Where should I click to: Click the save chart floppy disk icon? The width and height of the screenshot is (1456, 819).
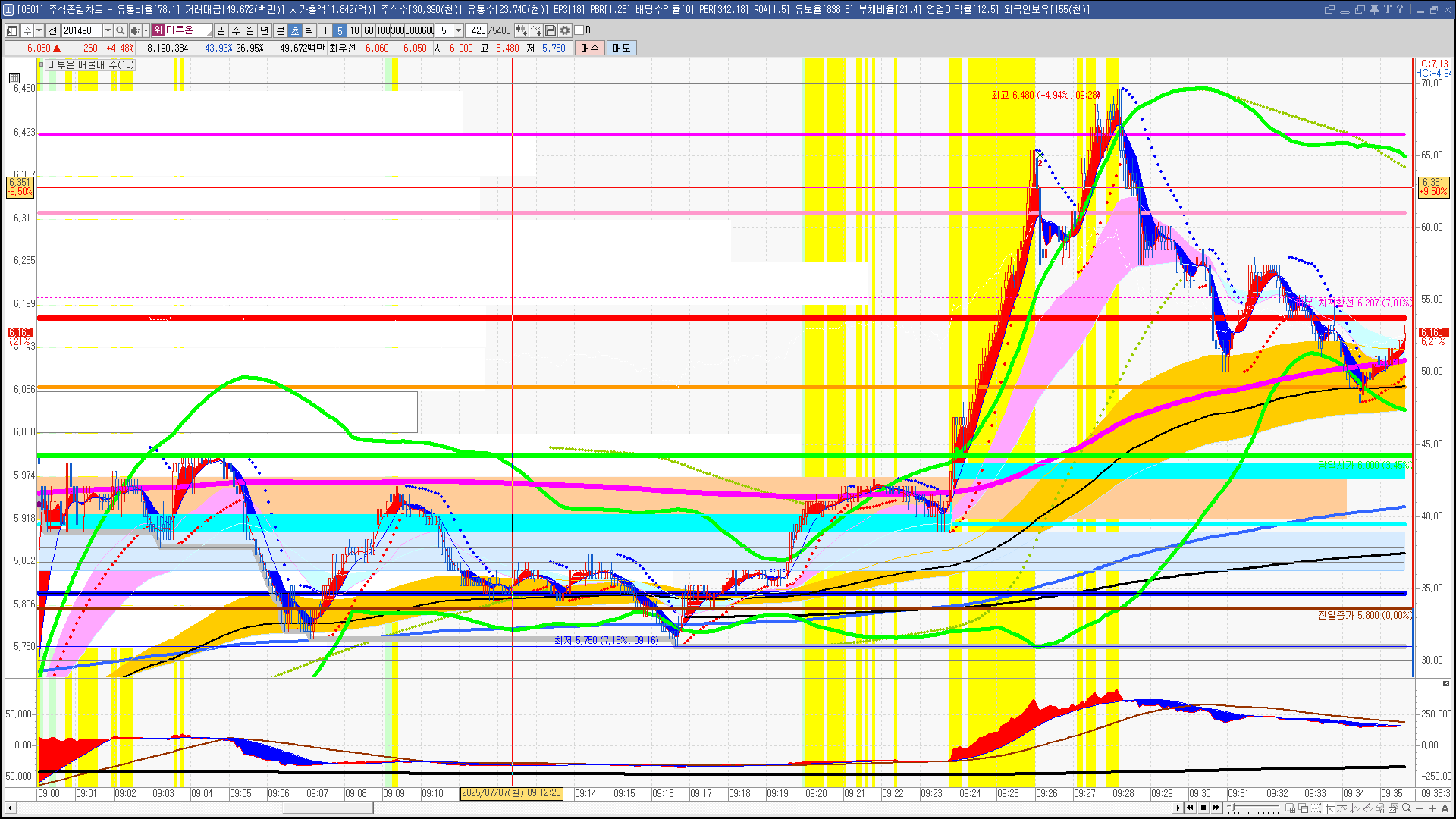point(551,30)
